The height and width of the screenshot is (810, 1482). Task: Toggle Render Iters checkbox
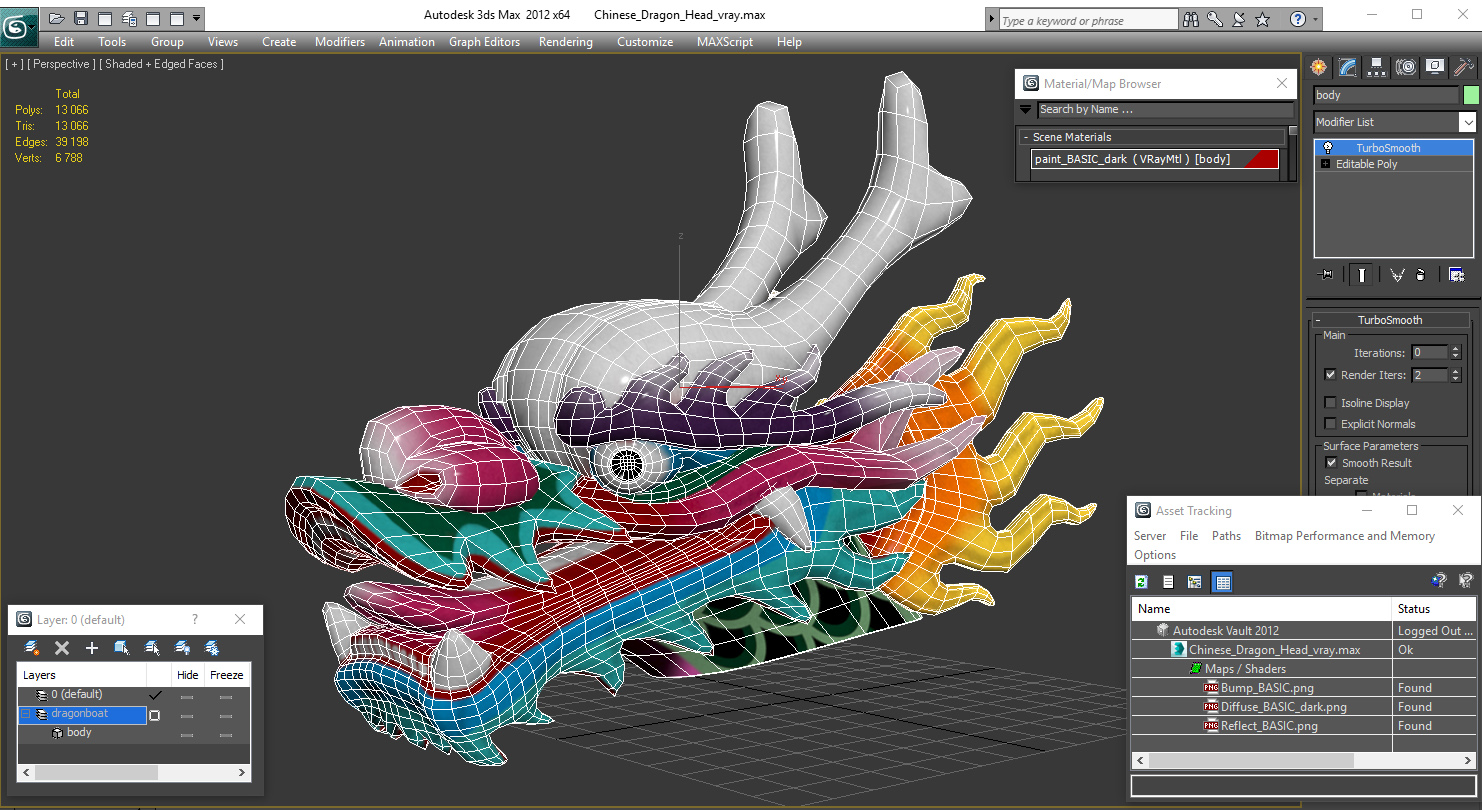pyautogui.click(x=1330, y=375)
